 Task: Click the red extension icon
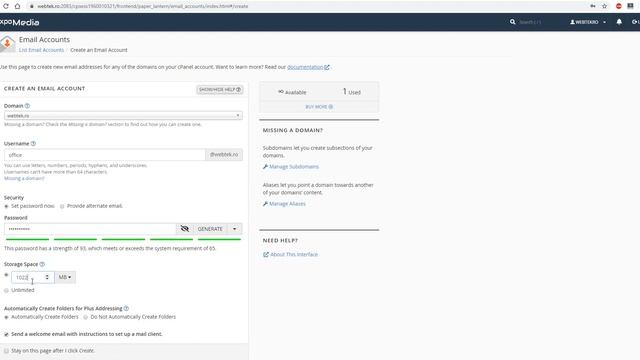pos(619,6)
